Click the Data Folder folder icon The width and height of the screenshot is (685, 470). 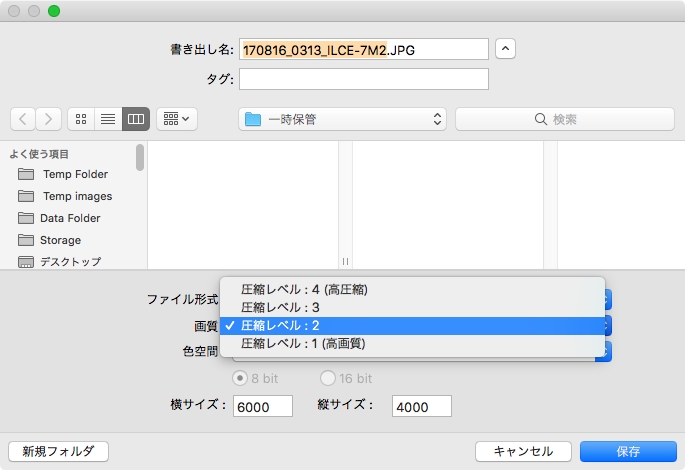point(26,218)
